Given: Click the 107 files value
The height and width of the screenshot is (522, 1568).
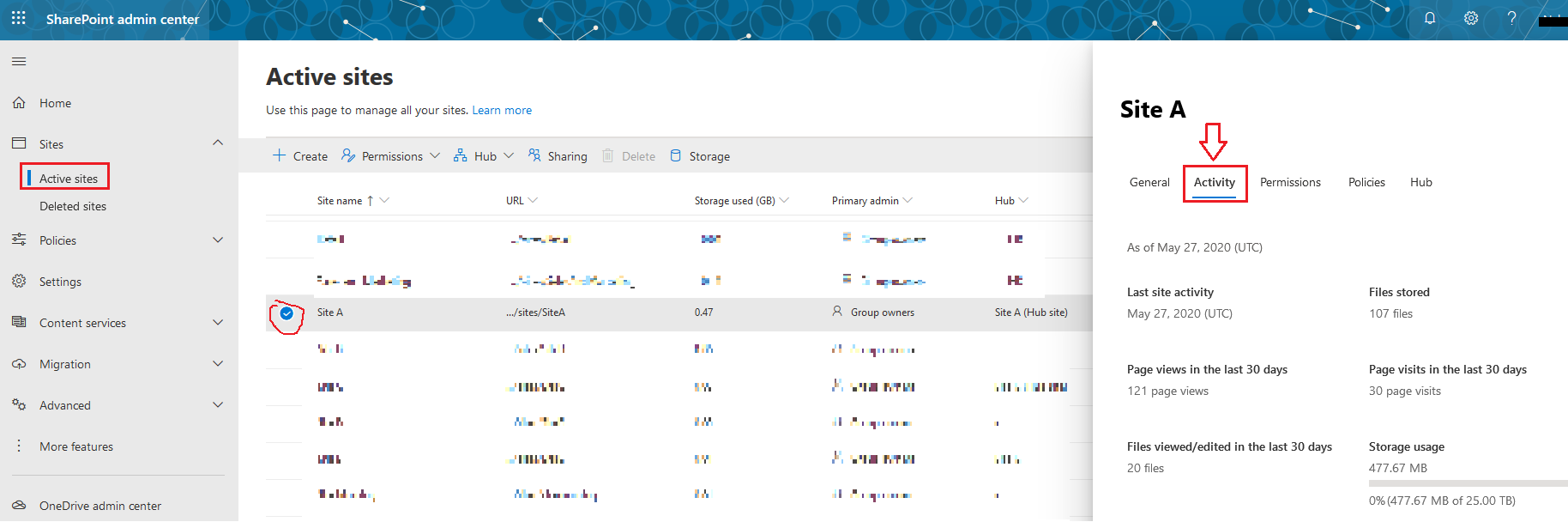Looking at the screenshot, I should click(1390, 313).
